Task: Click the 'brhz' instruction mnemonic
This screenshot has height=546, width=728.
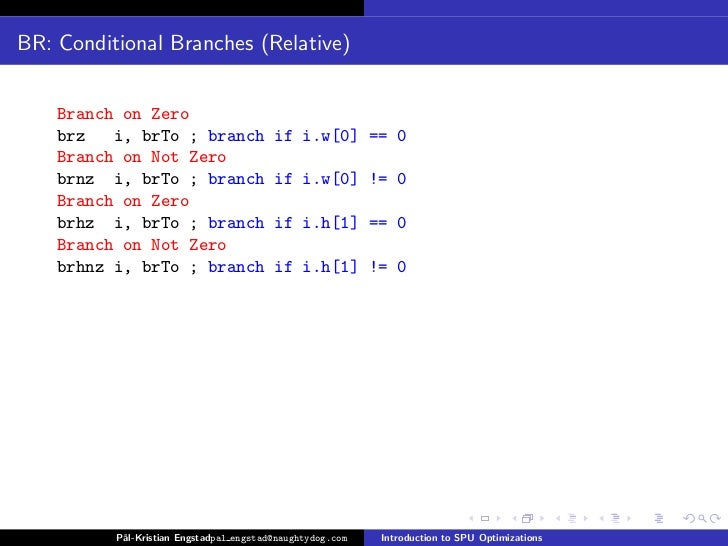Action: pyautogui.click(x=76, y=223)
